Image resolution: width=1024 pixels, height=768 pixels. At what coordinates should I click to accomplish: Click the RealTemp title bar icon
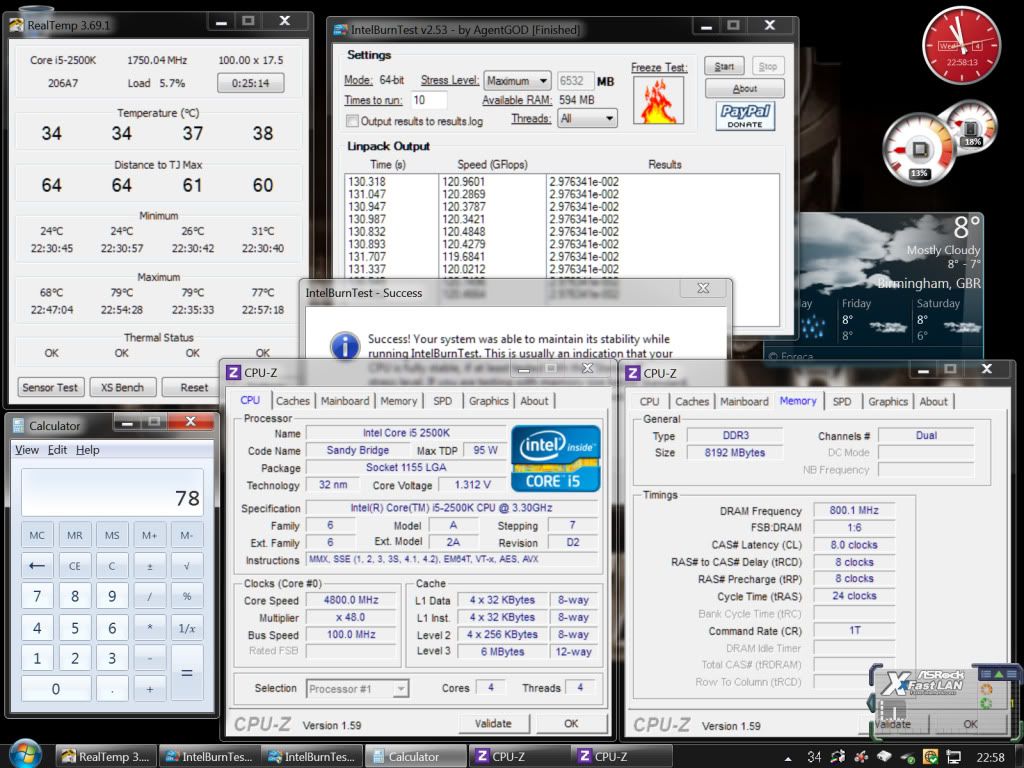(x=17, y=25)
